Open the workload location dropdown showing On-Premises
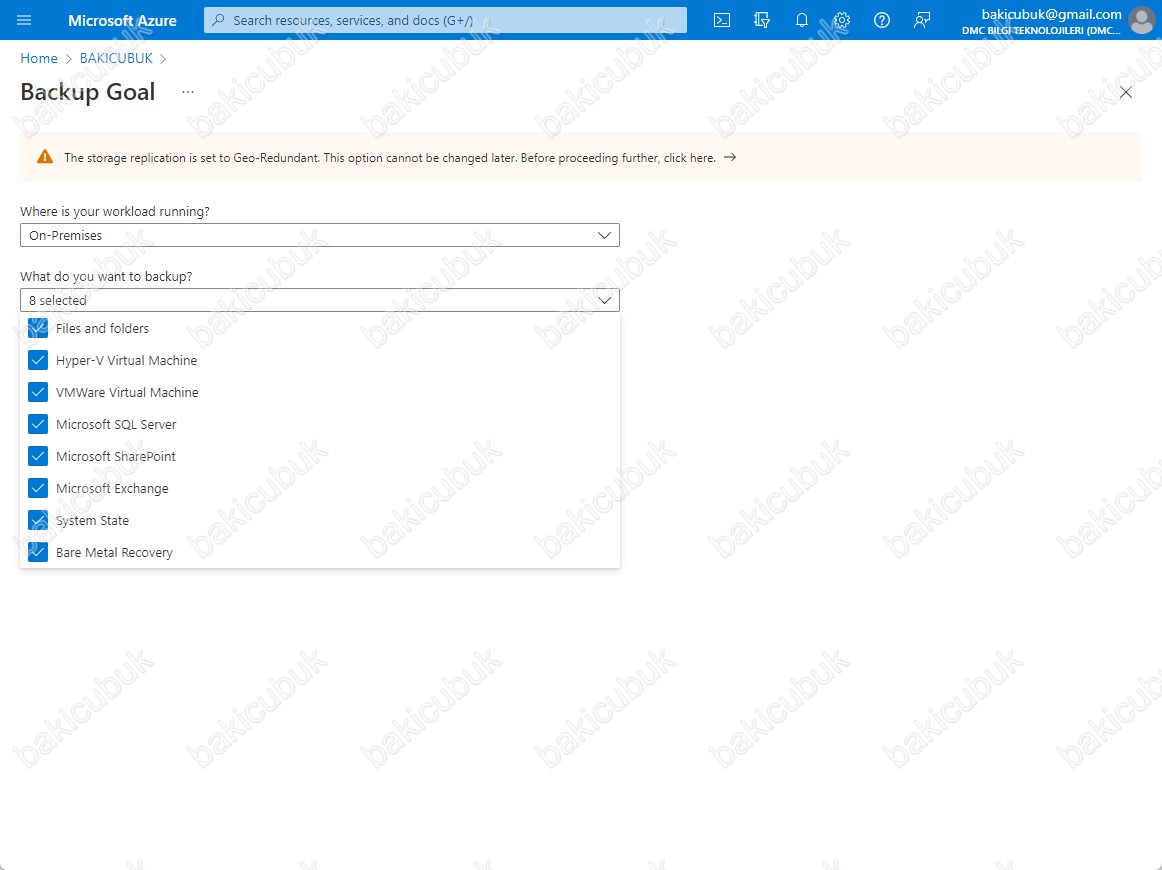 pos(319,235)
